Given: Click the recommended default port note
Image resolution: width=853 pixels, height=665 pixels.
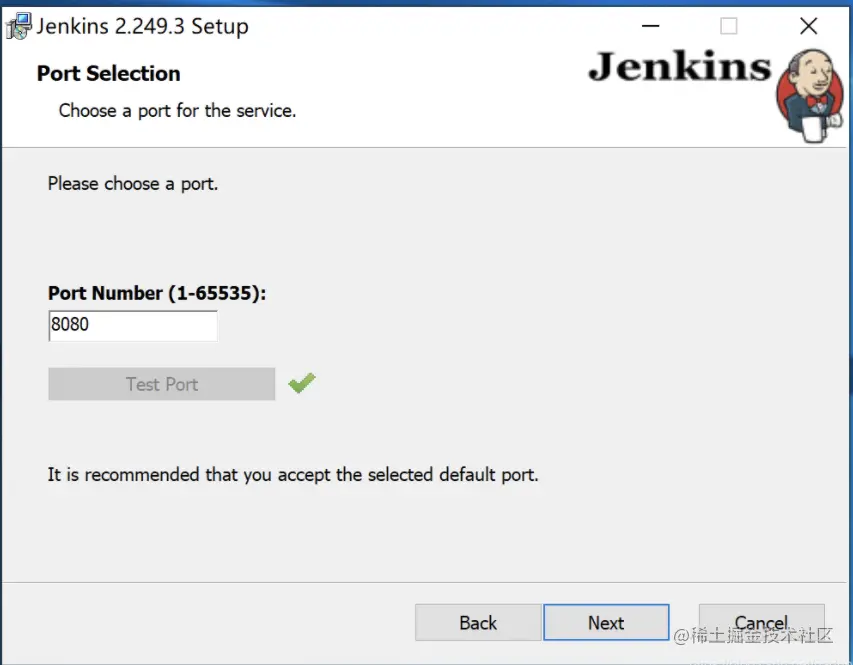Looking at the screenshot, I should 293,475.
